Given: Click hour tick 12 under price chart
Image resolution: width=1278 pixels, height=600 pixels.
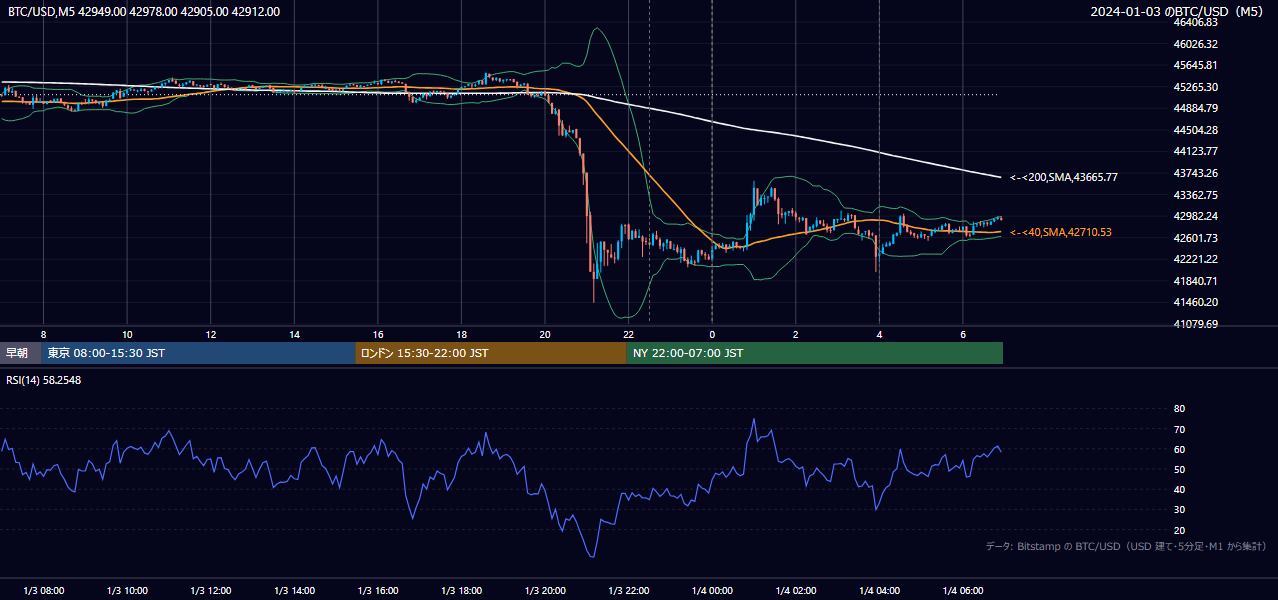Looking at the screenshot, I should tap(211, 334).
